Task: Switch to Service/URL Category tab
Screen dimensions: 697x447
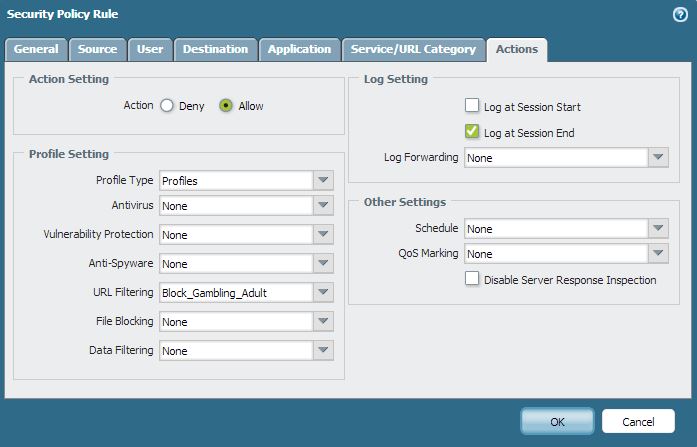Action: pyautogui.click(x=413, y=49)
